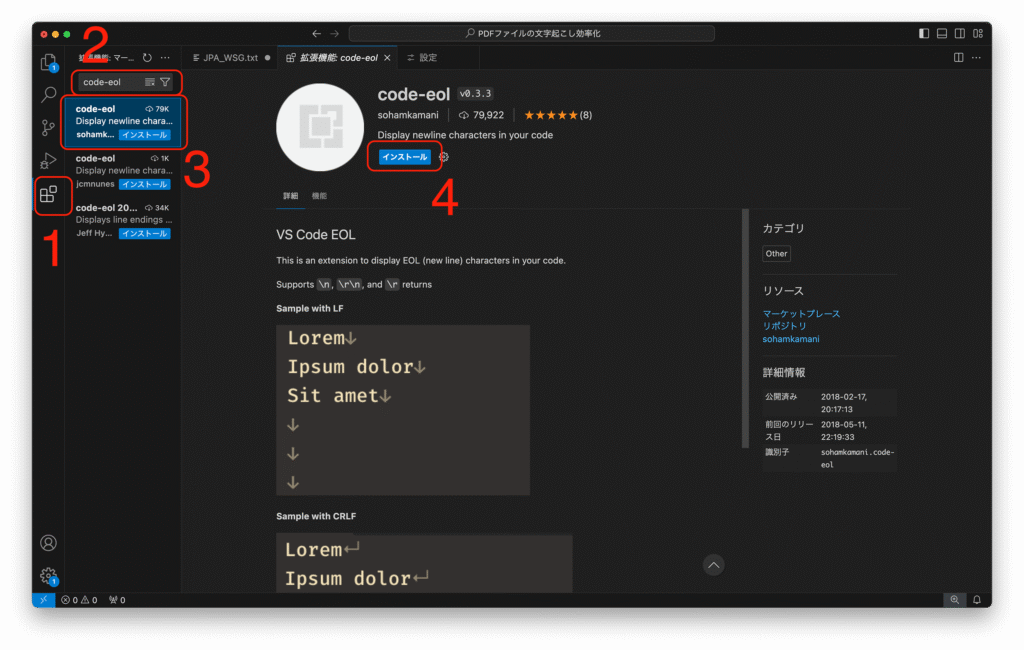This screenshot has height=650, width=1024.
Task: Switch to the JPA_WSG.txt tab
Action: (231, 57)
